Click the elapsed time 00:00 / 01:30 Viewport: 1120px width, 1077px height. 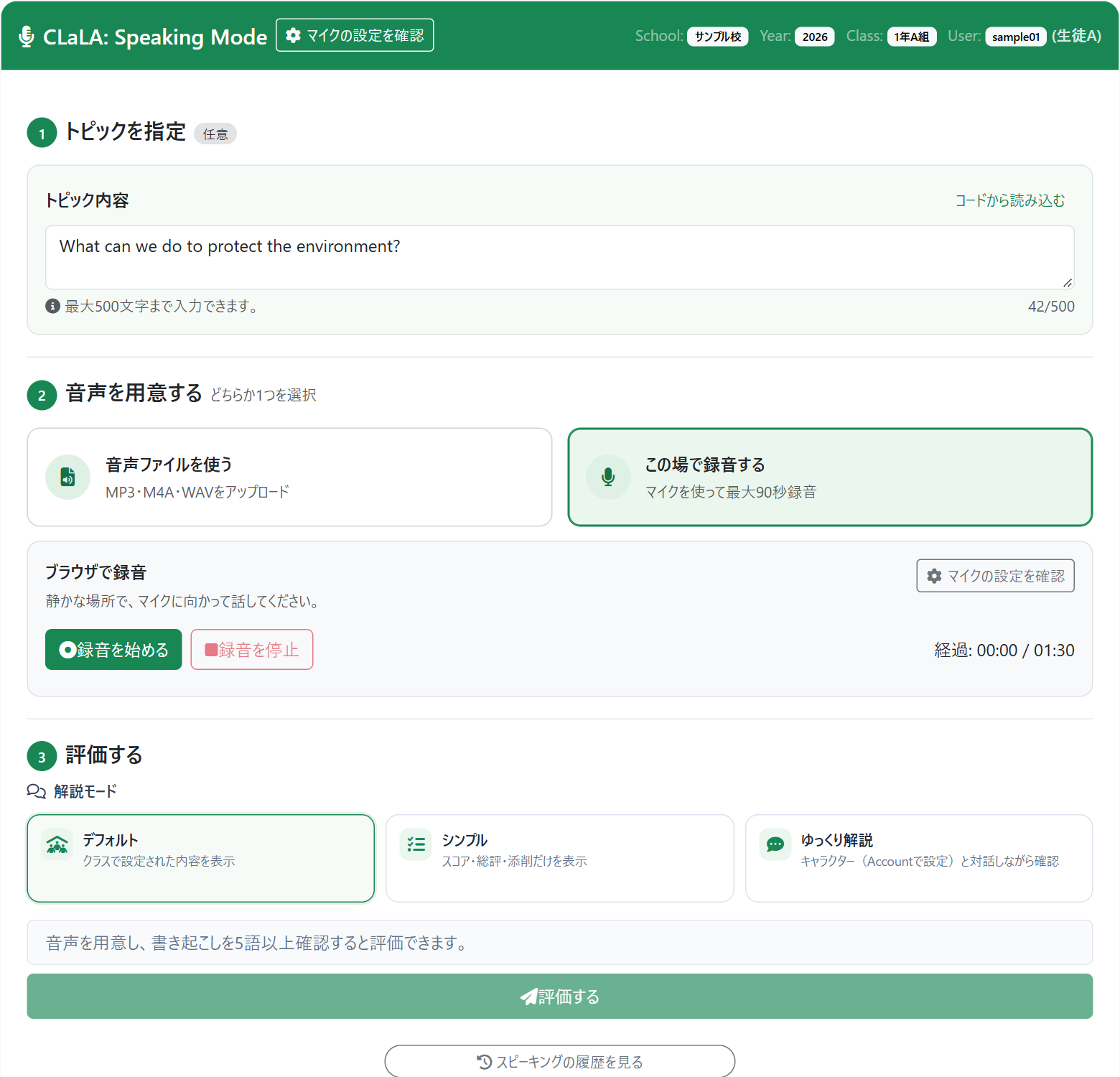pyautogui.click(x=1004, y=651)
